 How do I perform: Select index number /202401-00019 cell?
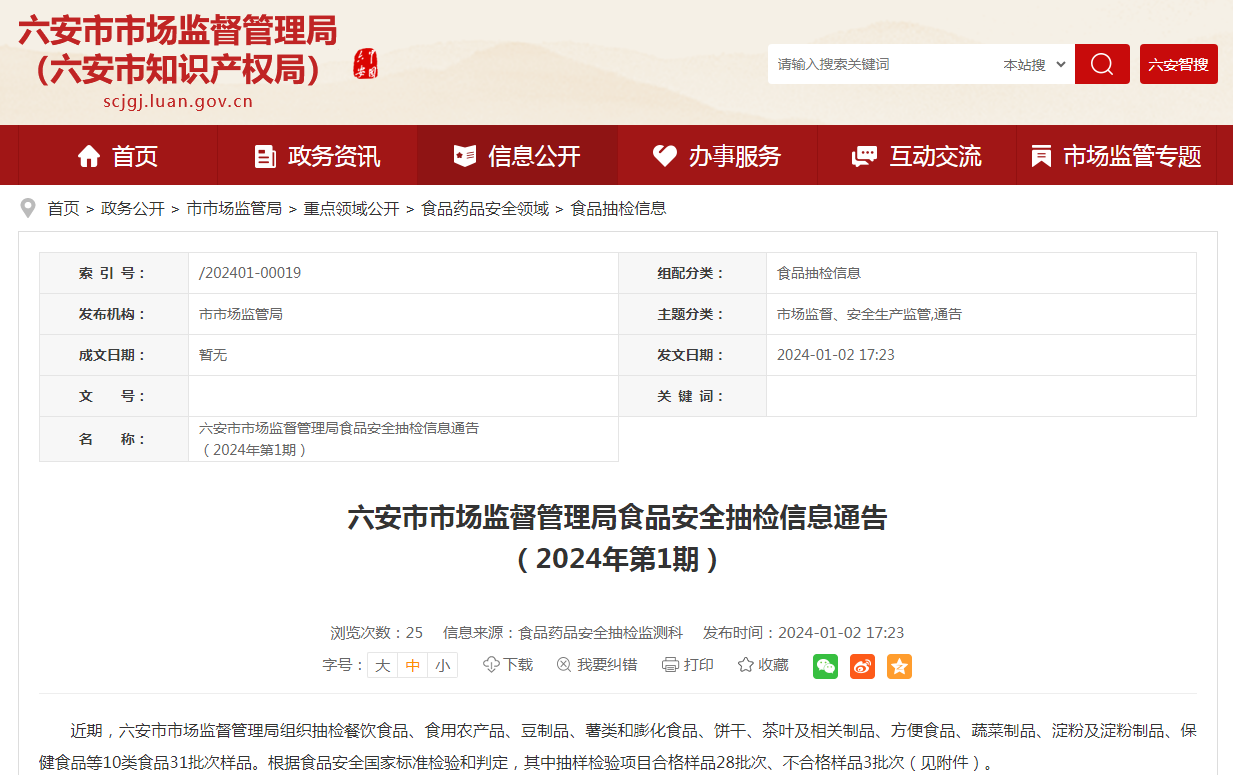click(x=403, y=273)
